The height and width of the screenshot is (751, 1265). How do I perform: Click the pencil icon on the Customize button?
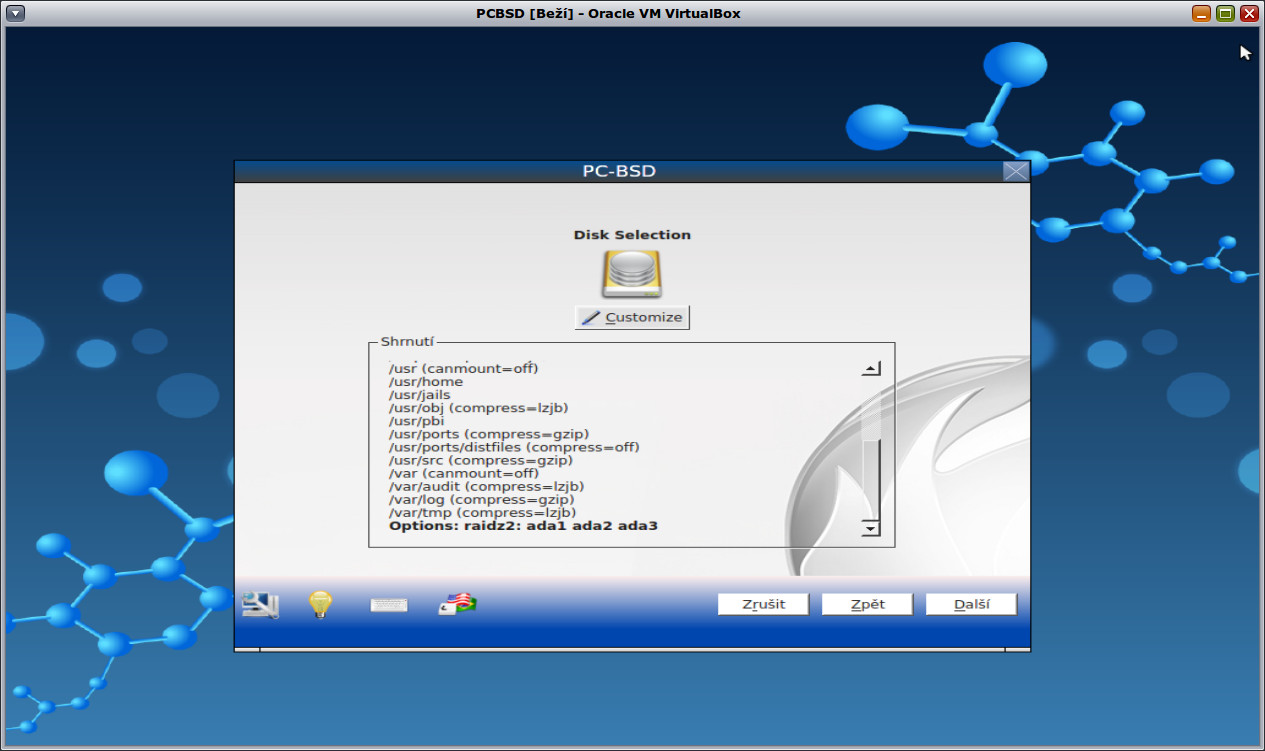pyautogui.click(x=591, y=316)
